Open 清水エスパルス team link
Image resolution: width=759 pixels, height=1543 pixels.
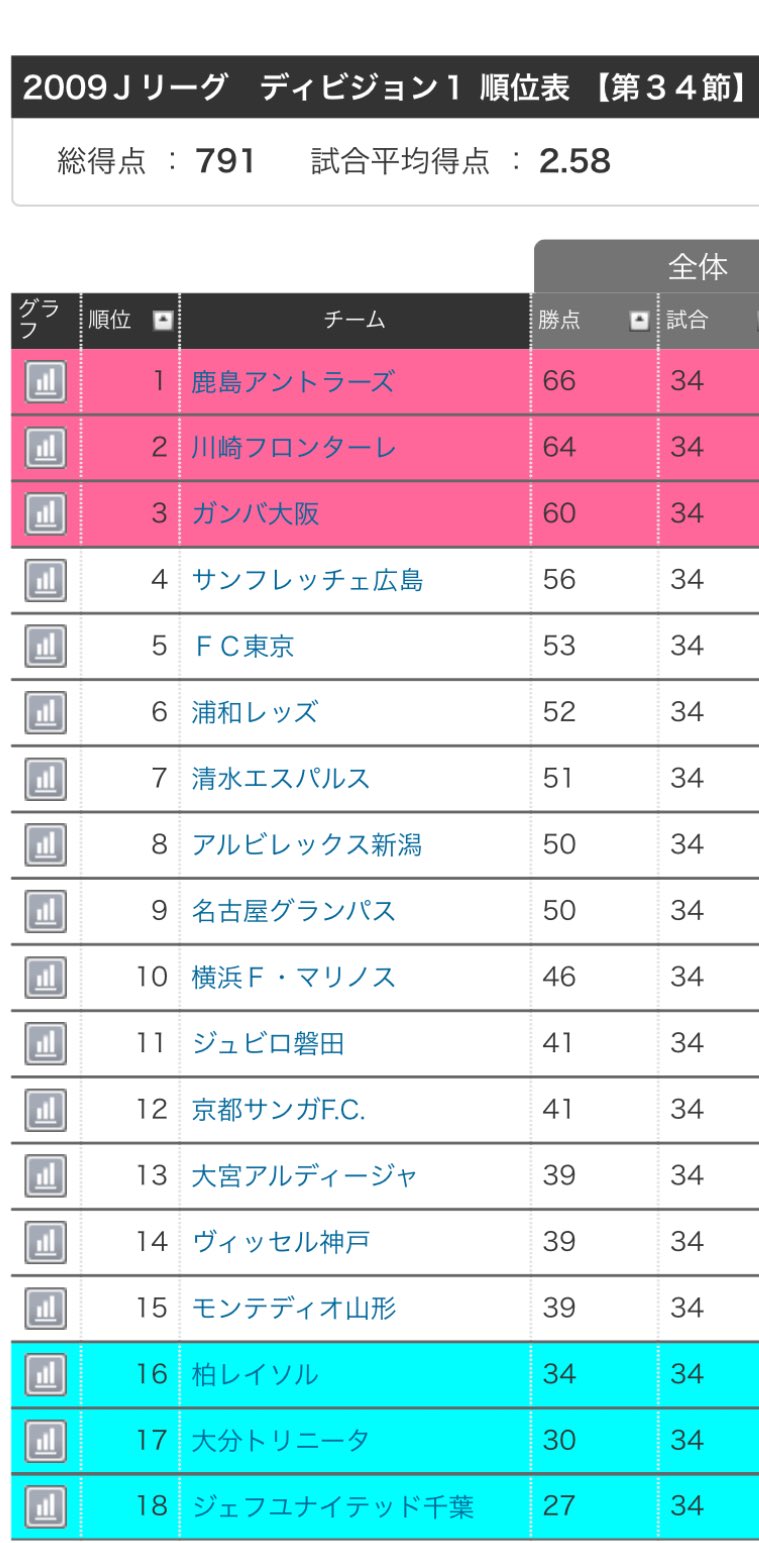[x=280, y=778]
